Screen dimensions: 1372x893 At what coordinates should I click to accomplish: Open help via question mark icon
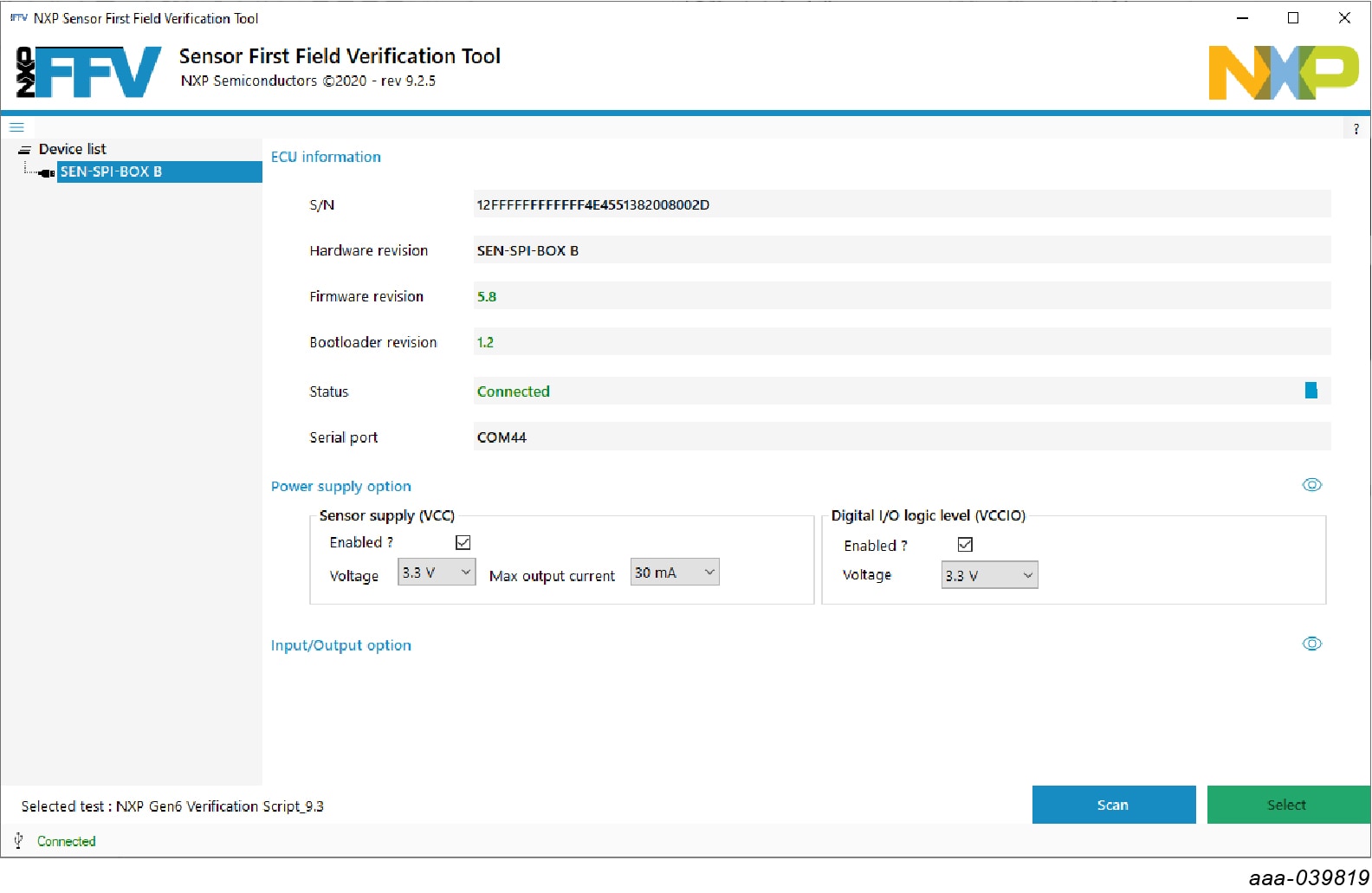click(1356, 129)
